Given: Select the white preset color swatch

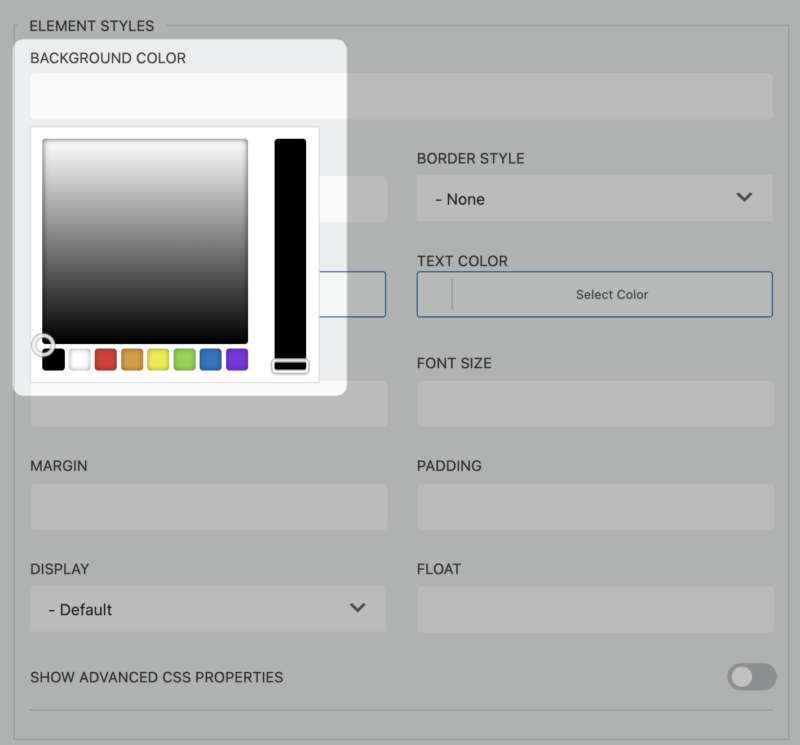Looking at the screenshot, I should coord(79,359).
